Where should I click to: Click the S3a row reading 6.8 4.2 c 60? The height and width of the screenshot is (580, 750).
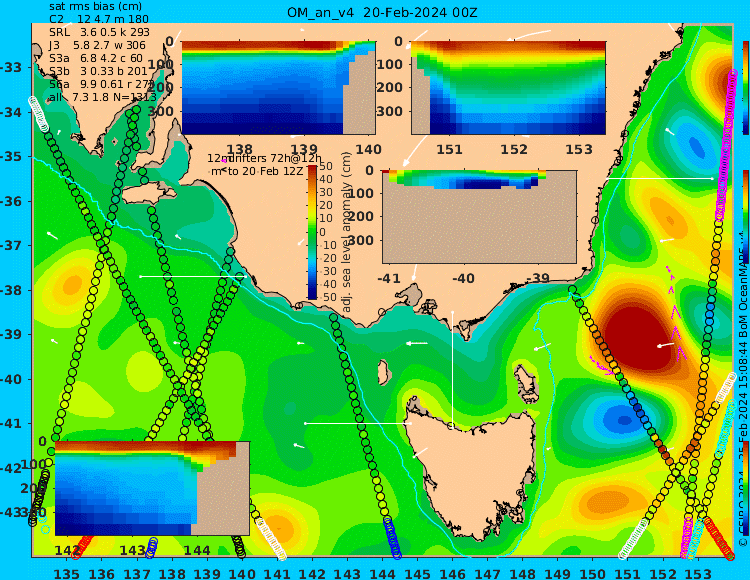[96, 58]
